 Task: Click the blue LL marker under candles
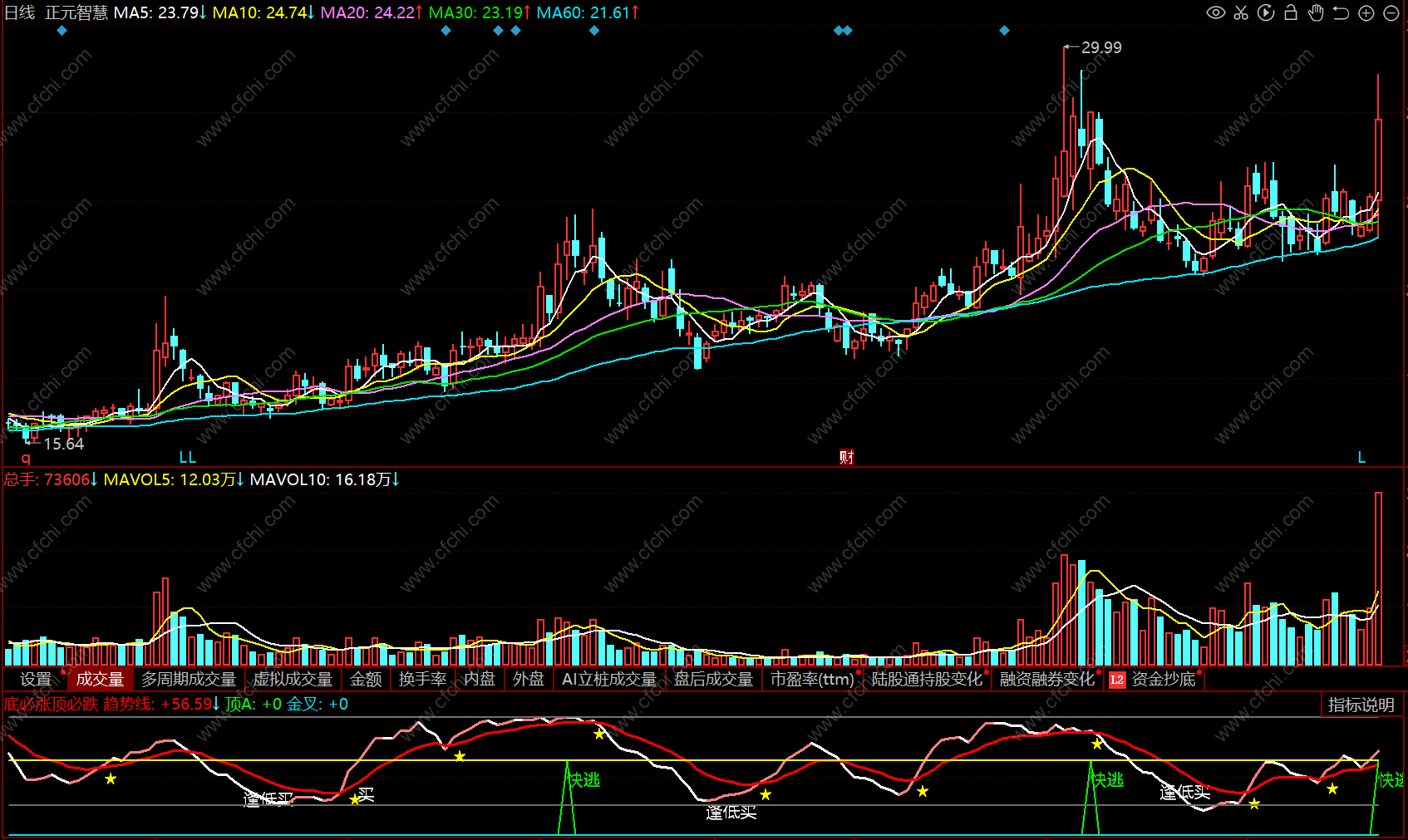(x=188, y=457)
